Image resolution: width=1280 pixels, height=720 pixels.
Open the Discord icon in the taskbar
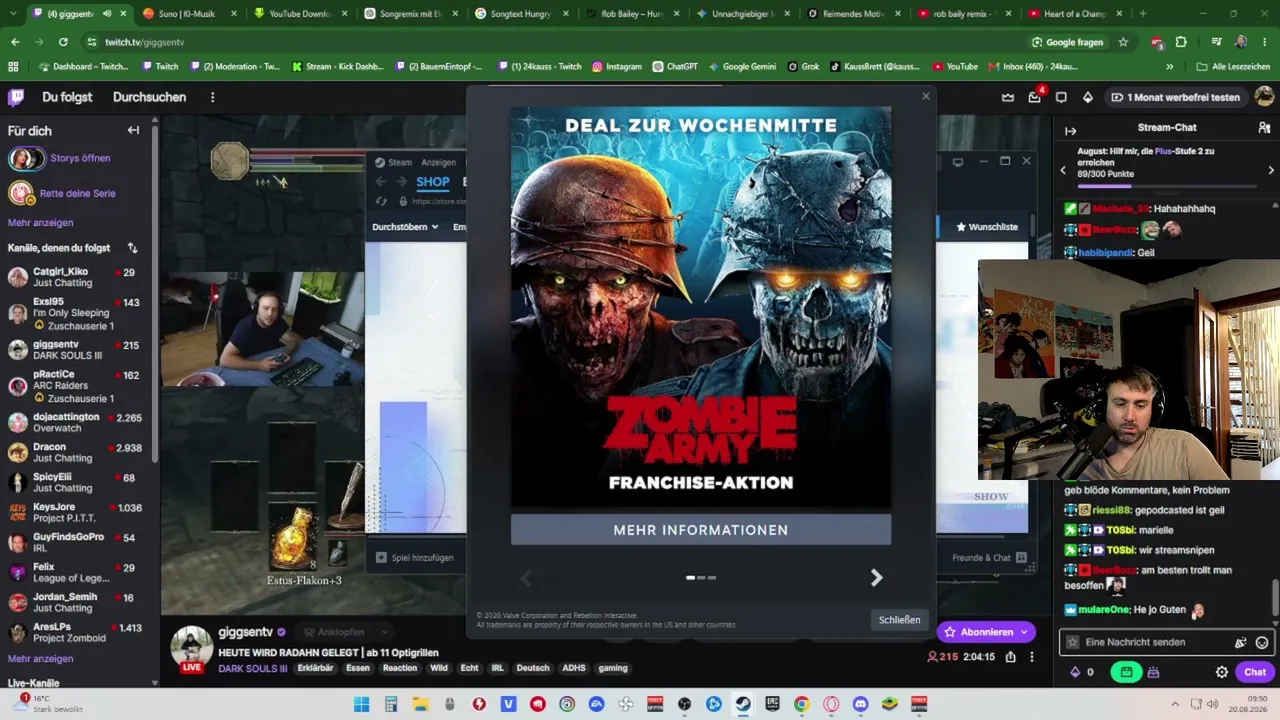[860, 704]
